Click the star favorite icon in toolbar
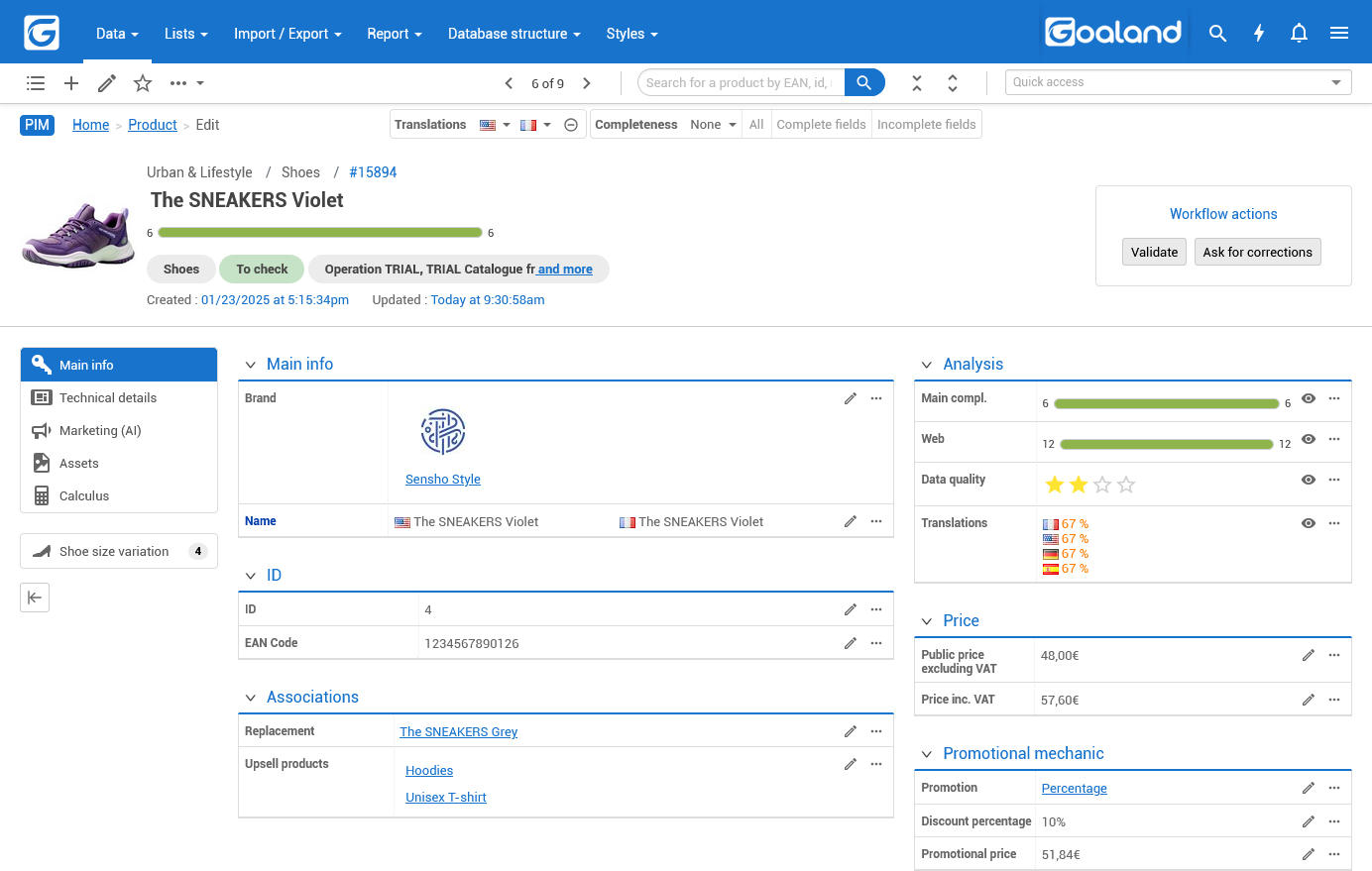 point(143,83)
